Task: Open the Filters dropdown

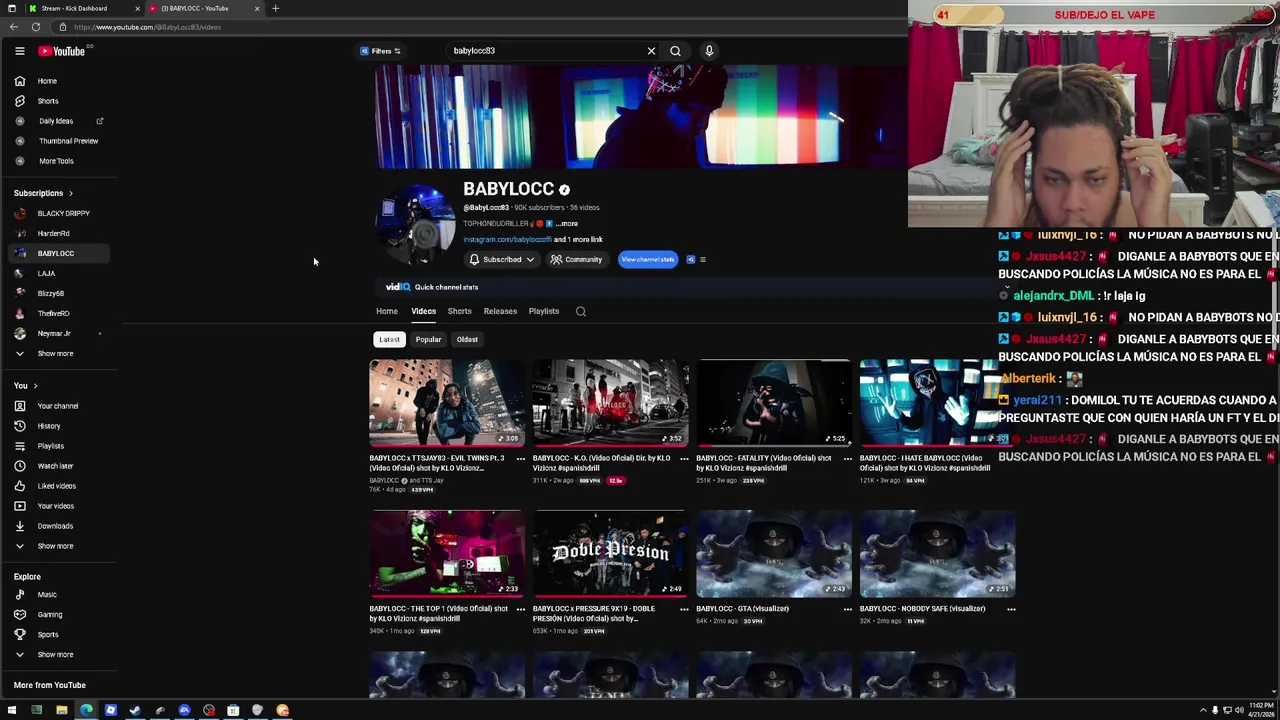Action: click(381, 51)
